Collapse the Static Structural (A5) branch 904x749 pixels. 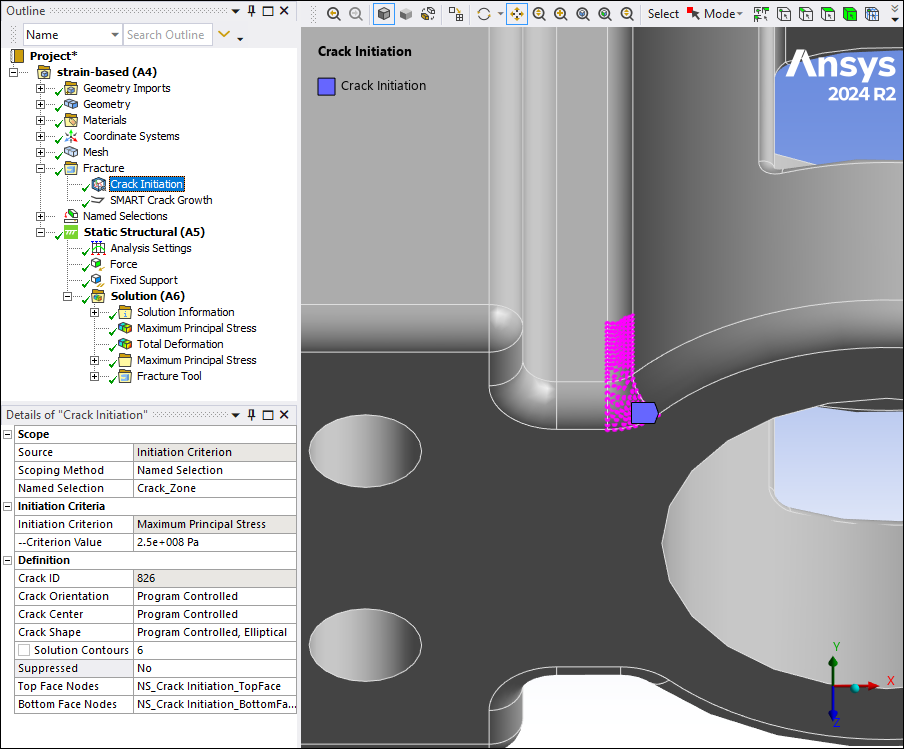[41, 232]
